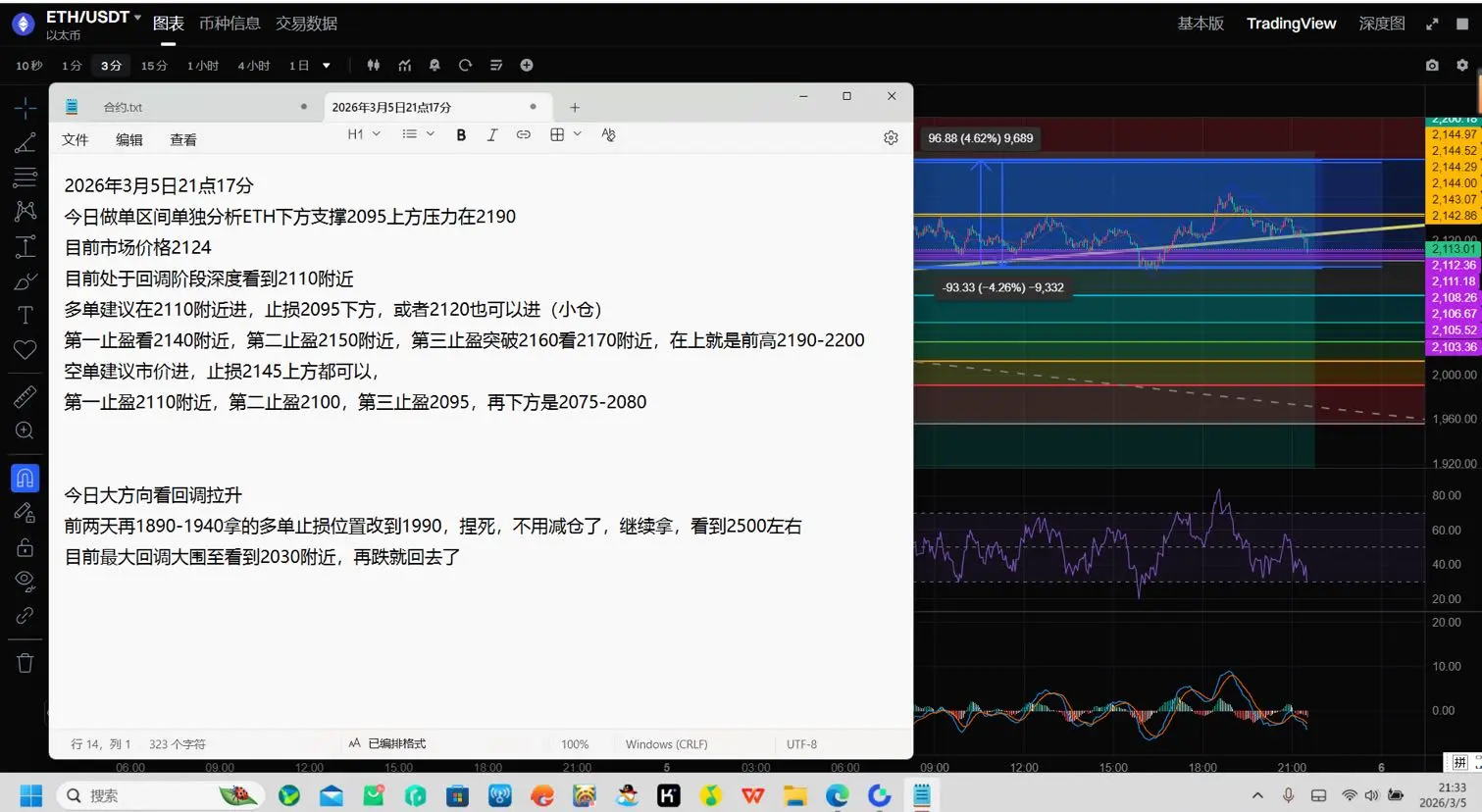Select the 3分 timeframe
This screenshot has height=812, width=1482.
tap(111, 66)
